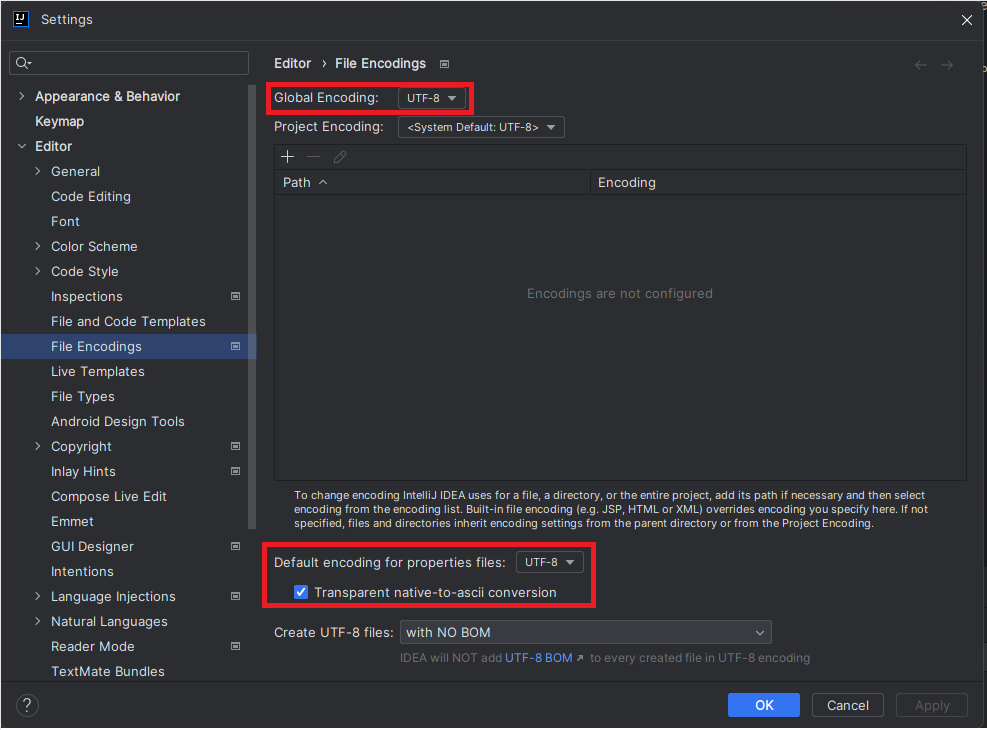Open Font settings page
Screen dimensions: 987x730
pos(65,222)
